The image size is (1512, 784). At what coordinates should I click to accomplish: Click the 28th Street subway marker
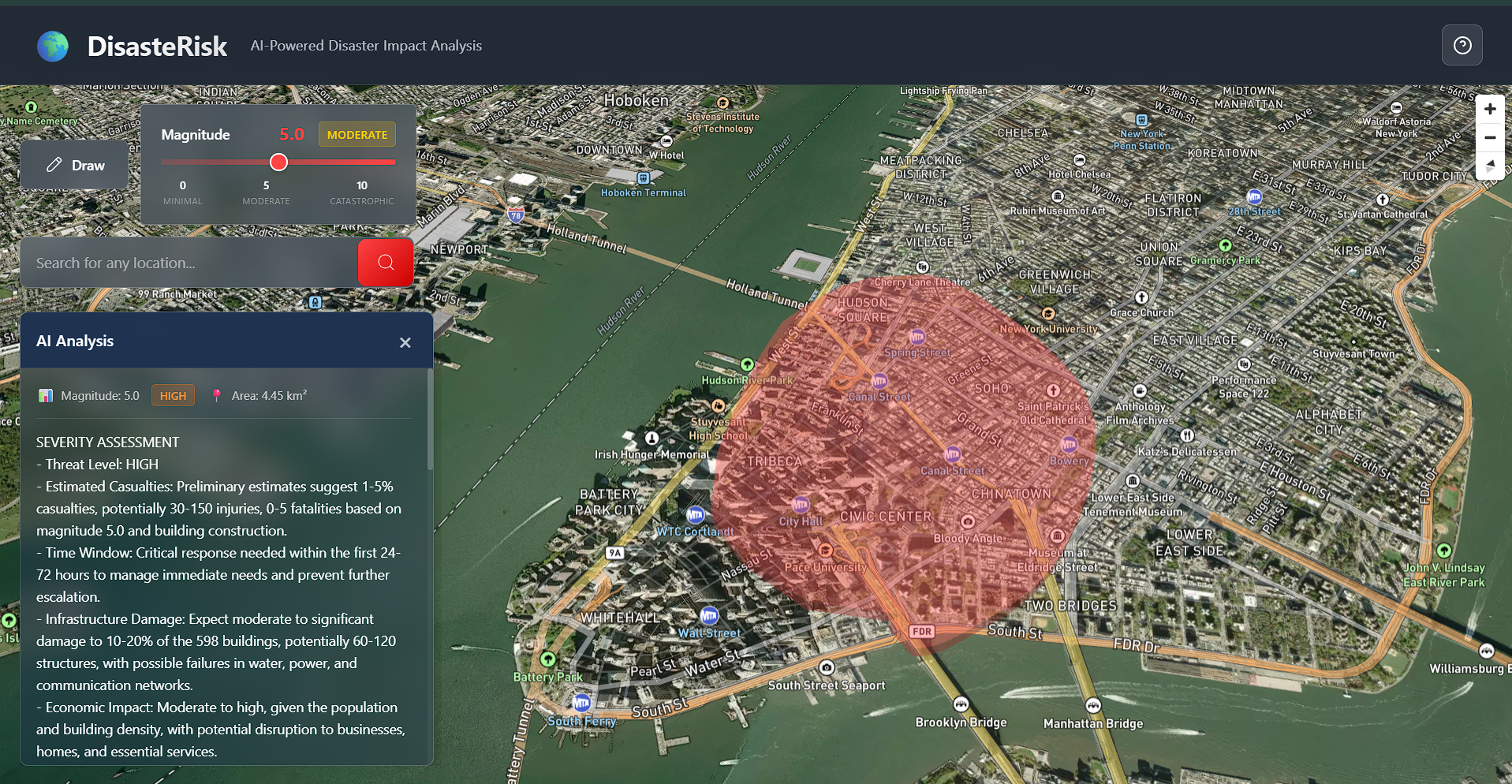(1254, 196)
